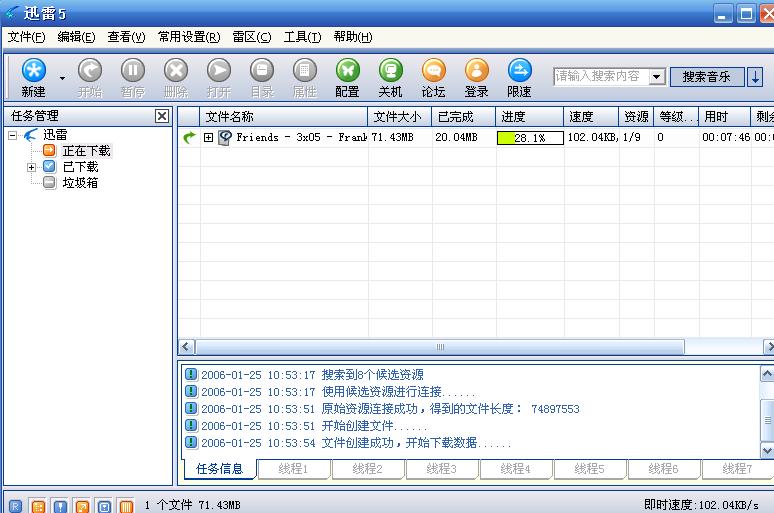Image resolution: width=774 pixels, height=513 pixels.
Task: Open the 编辑(E) menu
Action: [x=76, y=37]
